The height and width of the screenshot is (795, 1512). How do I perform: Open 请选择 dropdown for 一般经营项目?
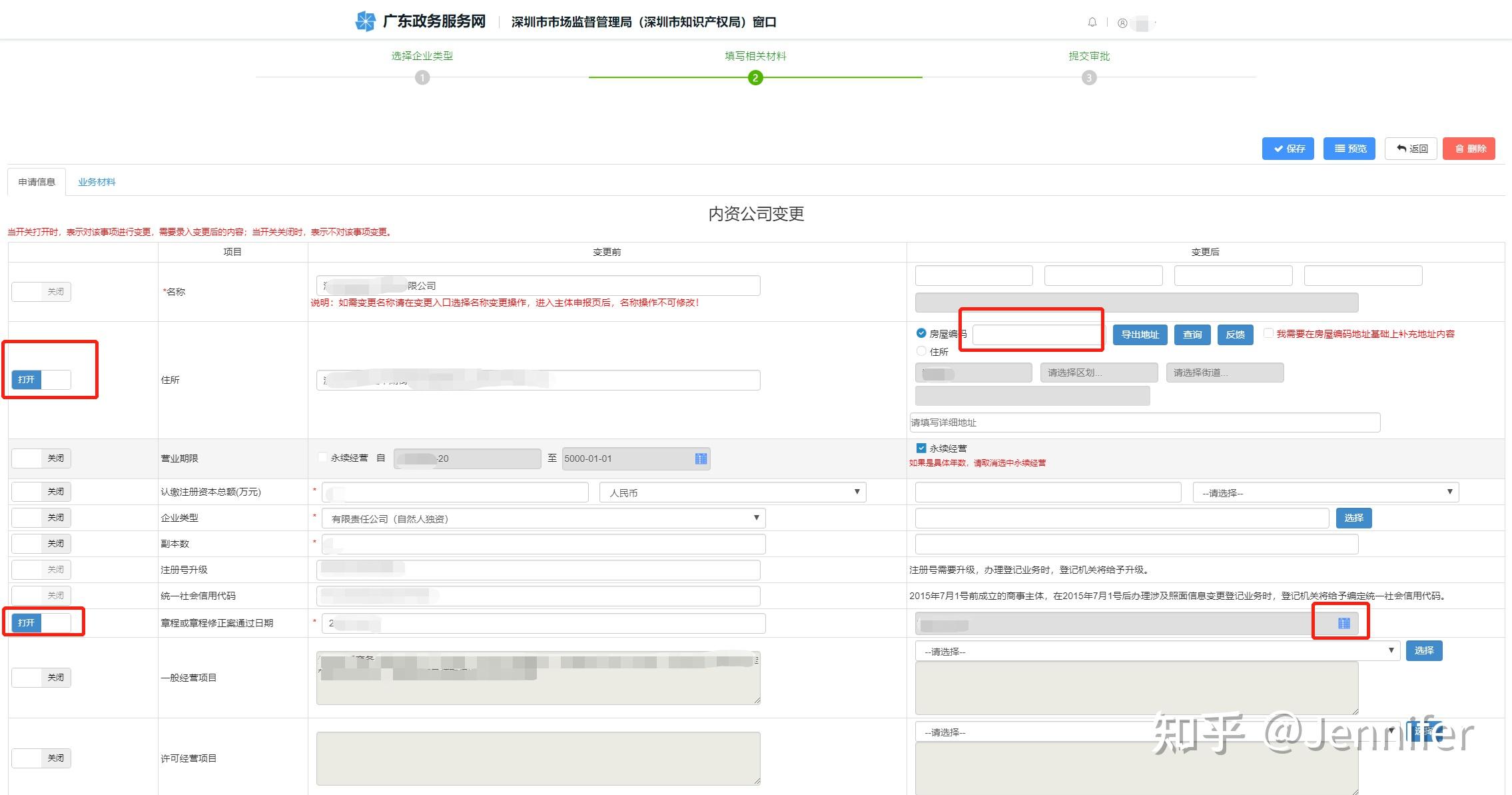pos(1156,651)
